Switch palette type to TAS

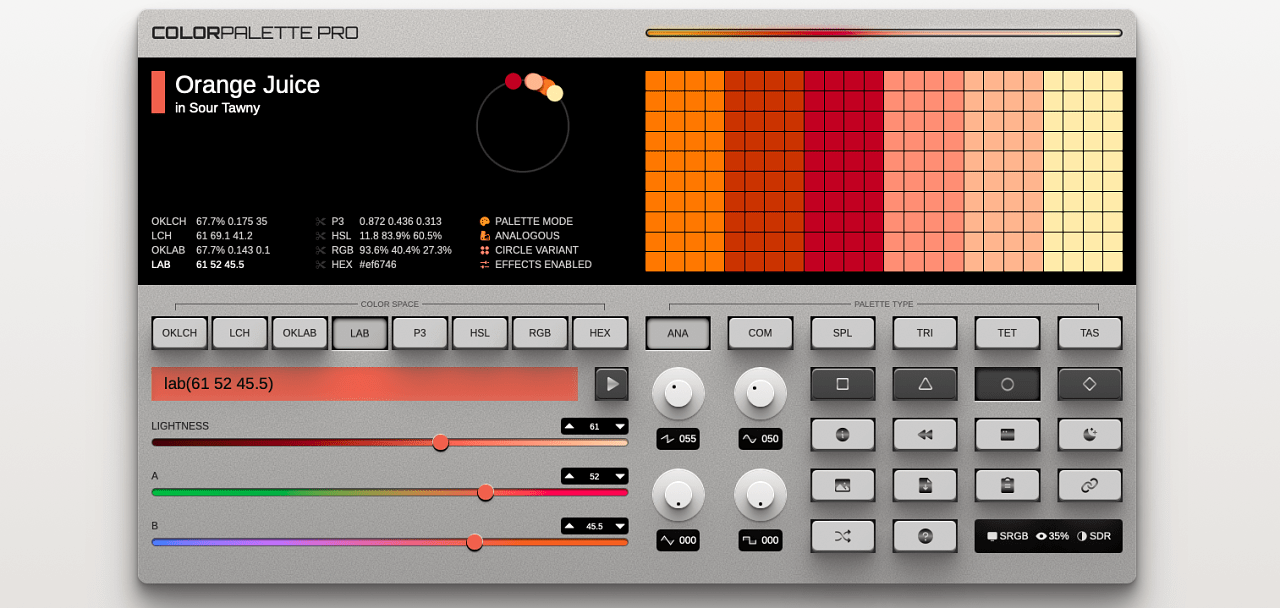click(1090, 333)
